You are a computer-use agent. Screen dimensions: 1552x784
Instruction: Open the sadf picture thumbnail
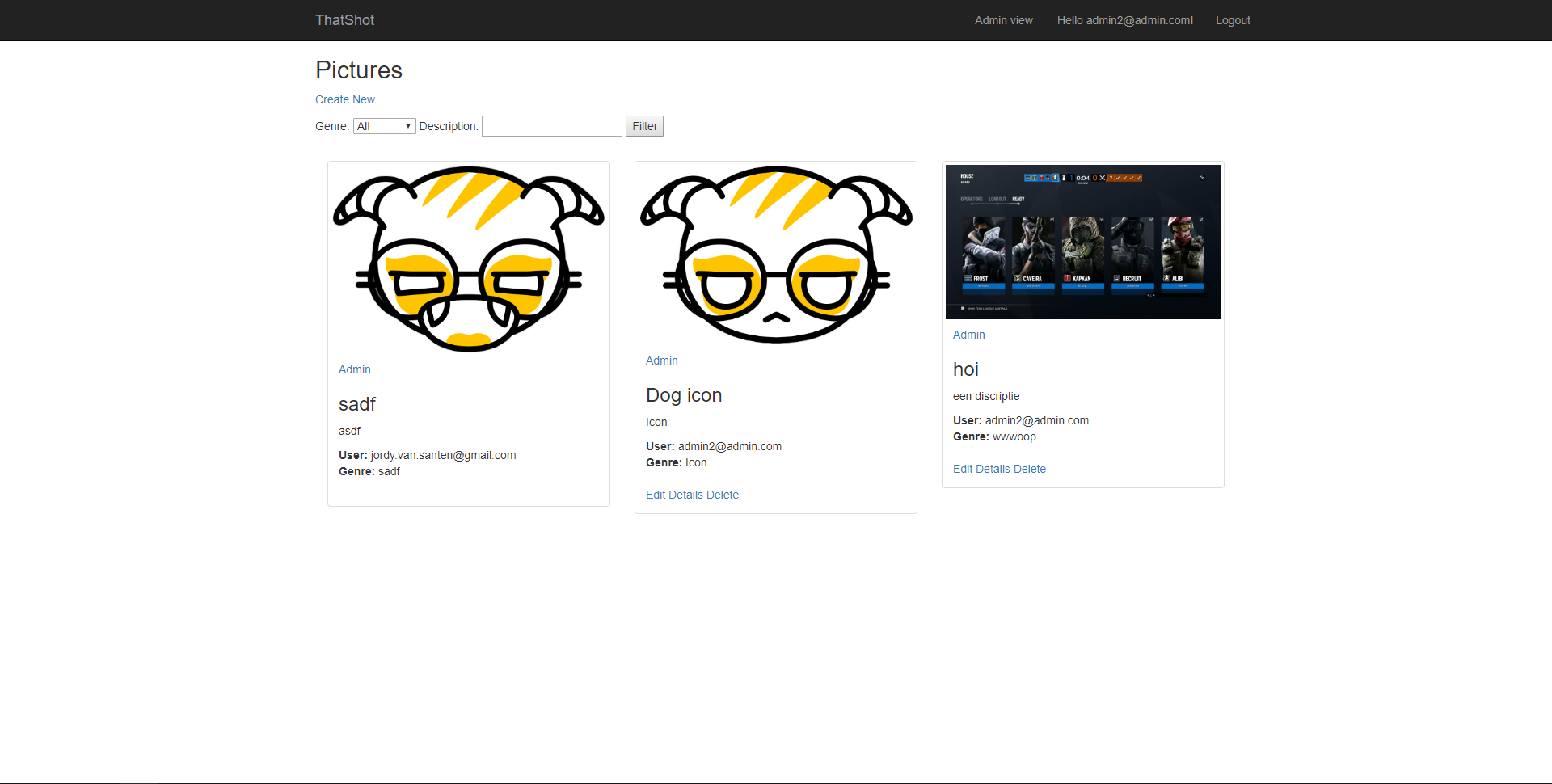click(469, 259)
